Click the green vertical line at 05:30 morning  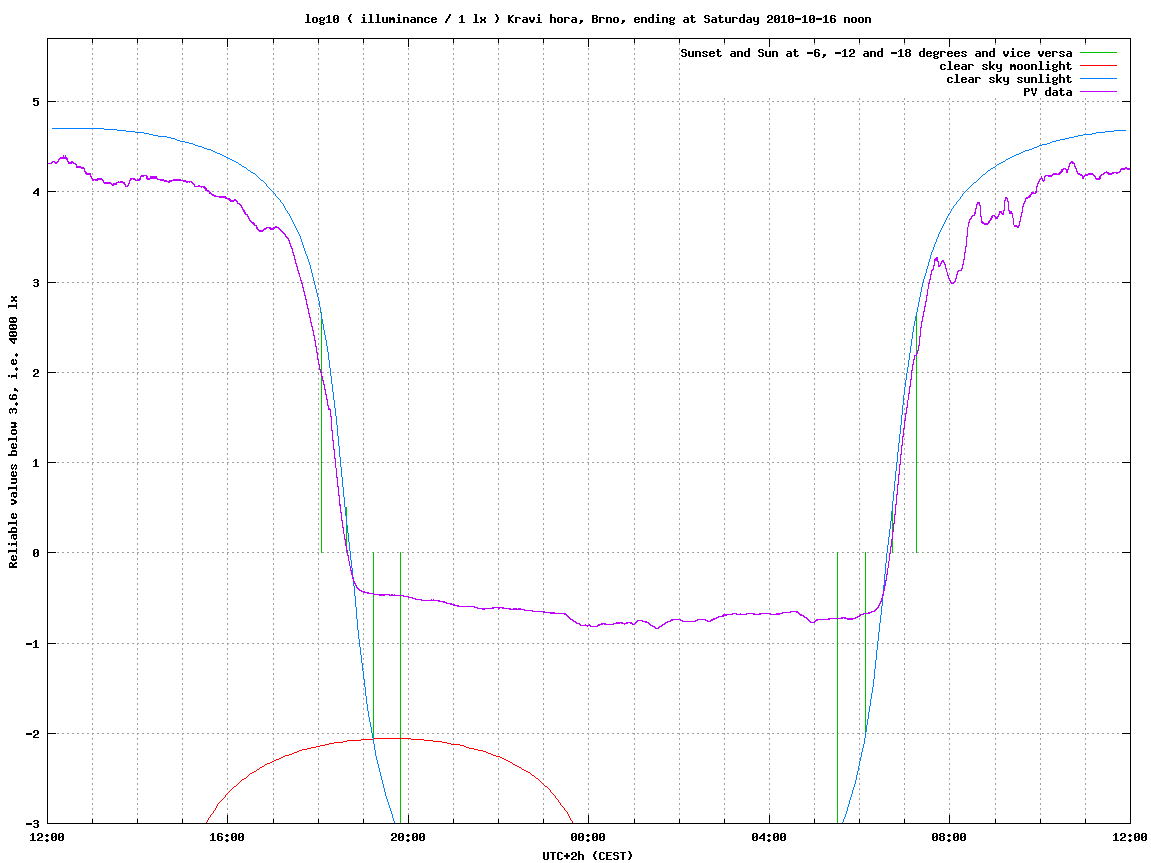tap(838, 688)
